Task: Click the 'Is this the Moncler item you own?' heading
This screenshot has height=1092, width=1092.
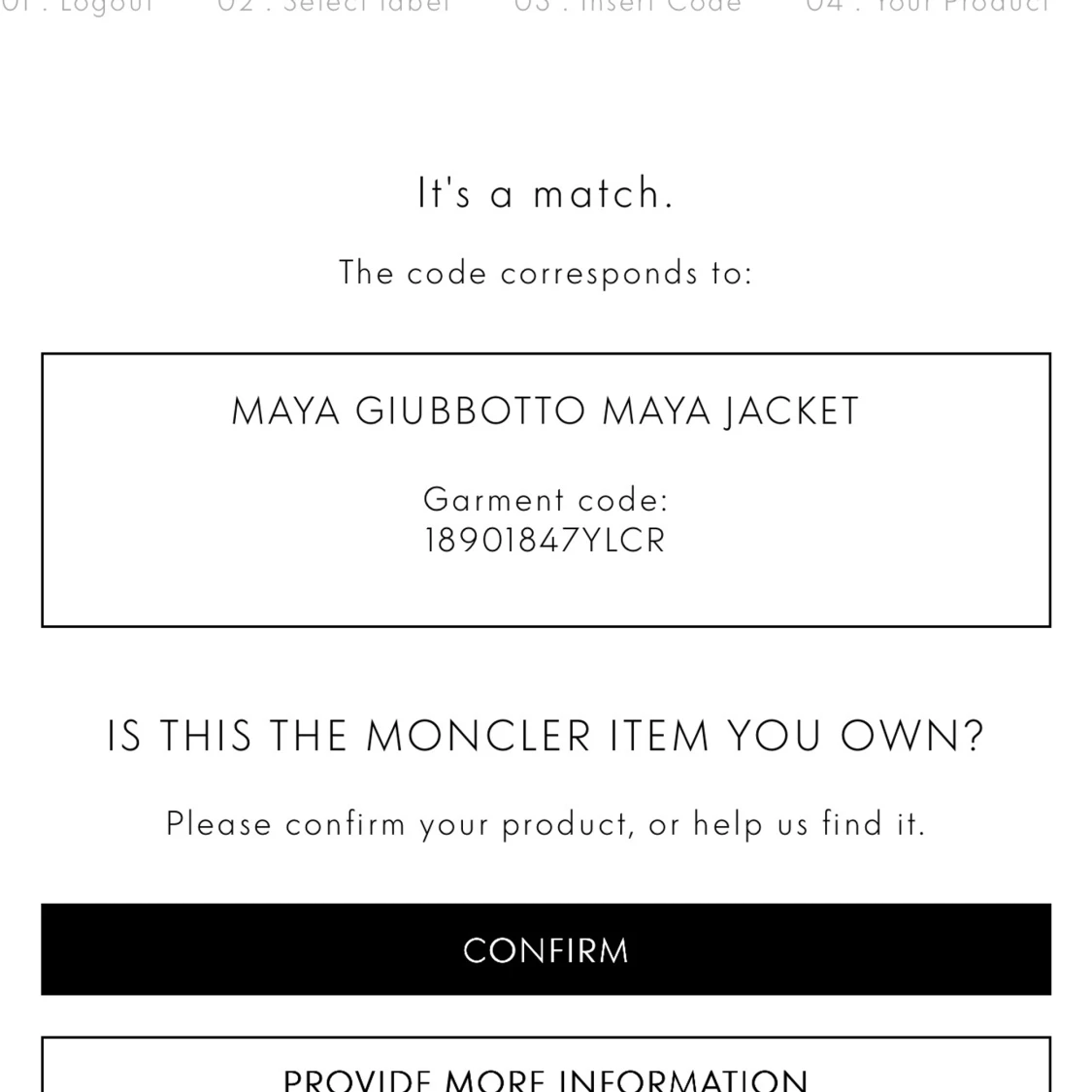Action: [546, 736]
